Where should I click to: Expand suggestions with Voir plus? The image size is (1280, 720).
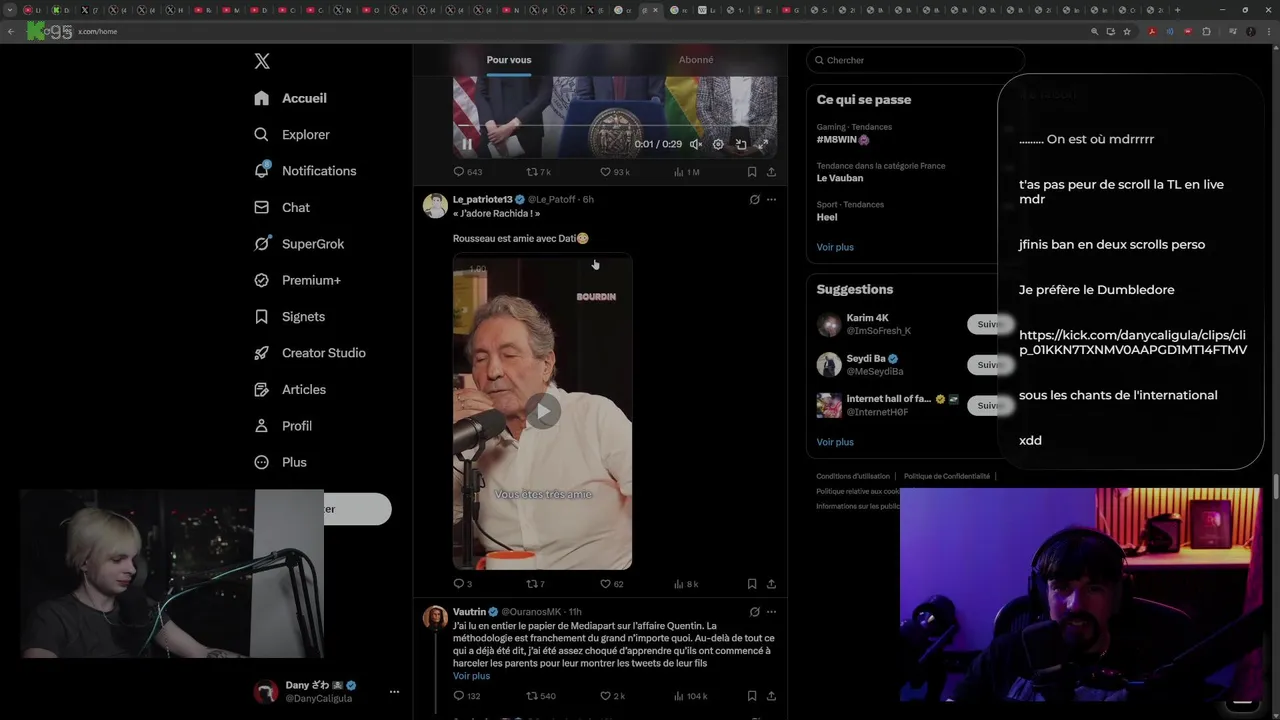point(835,442)
